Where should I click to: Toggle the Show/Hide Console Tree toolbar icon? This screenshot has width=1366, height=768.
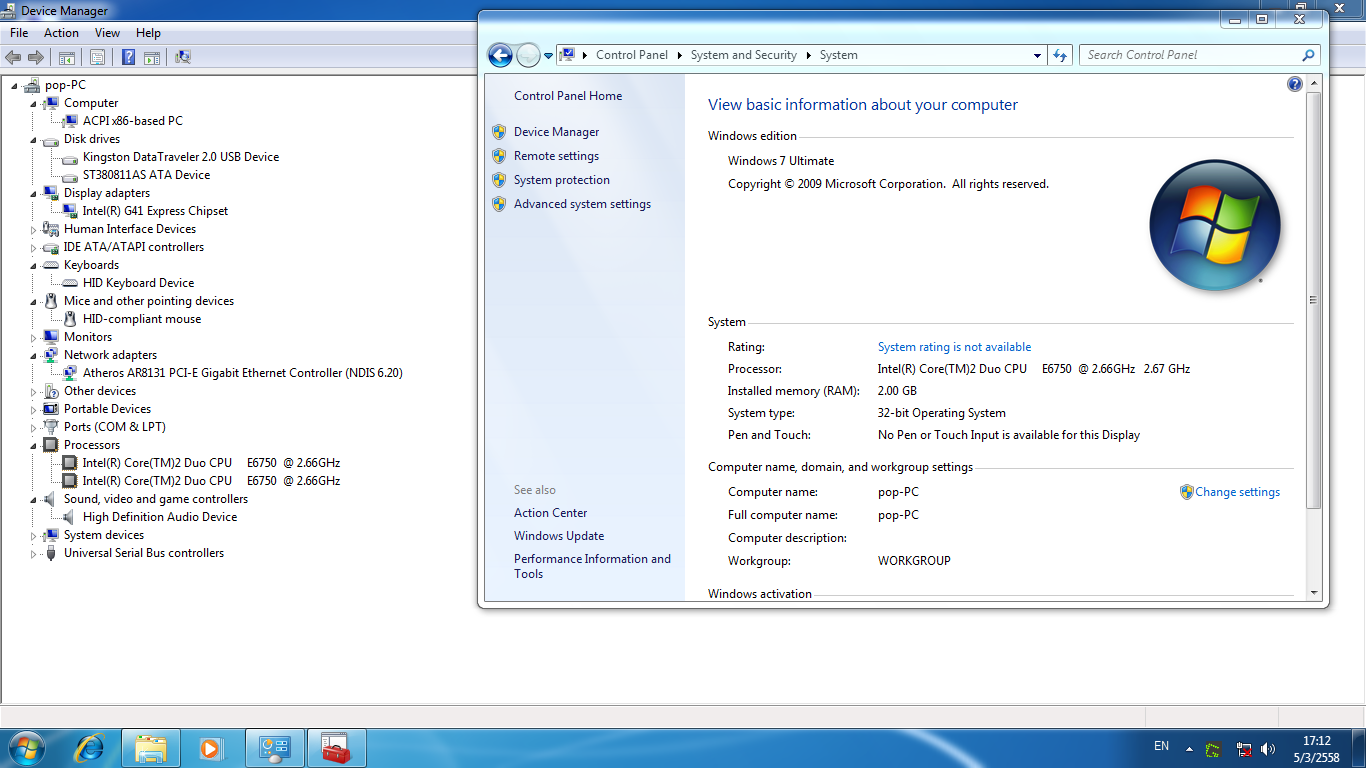[67, 58]
